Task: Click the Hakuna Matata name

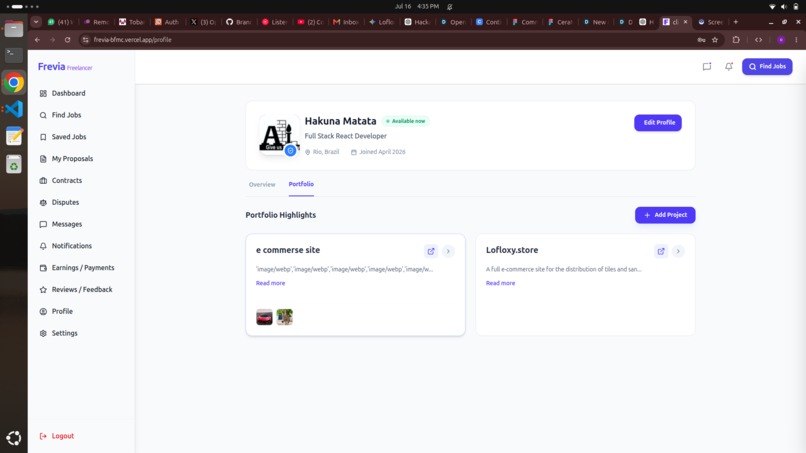Action: pos(340,121)
